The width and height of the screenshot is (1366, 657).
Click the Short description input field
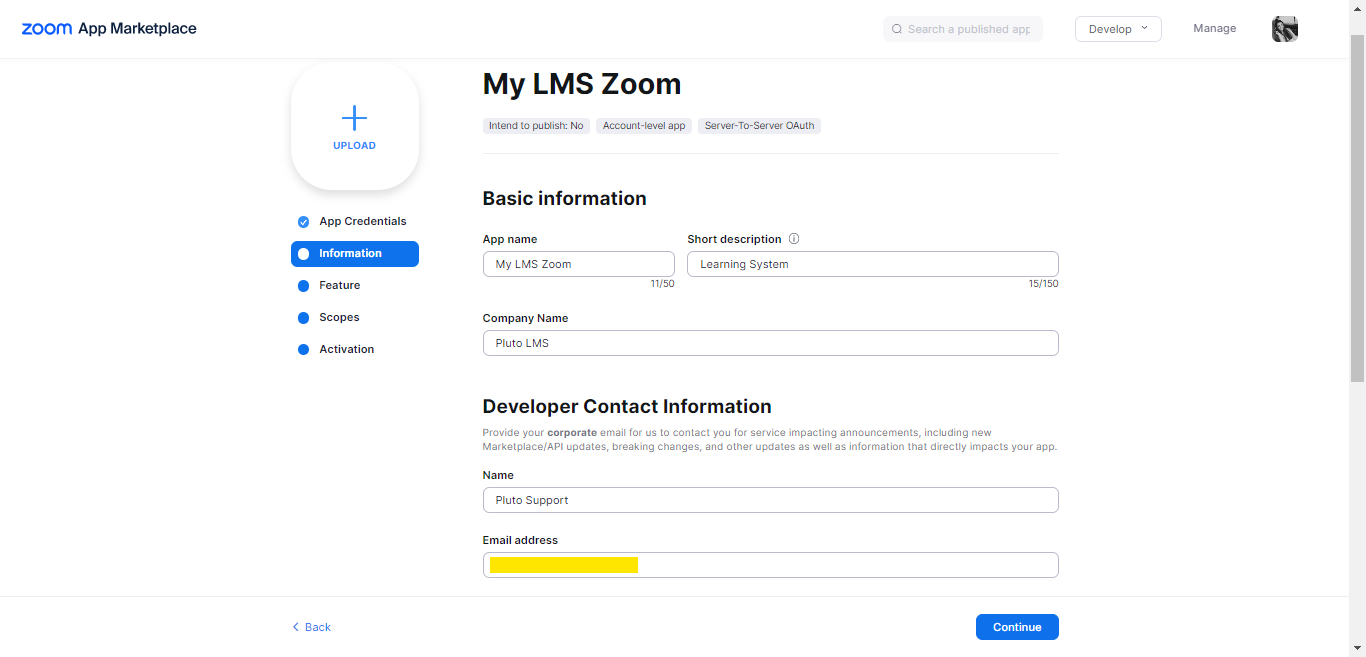[873, 264]
